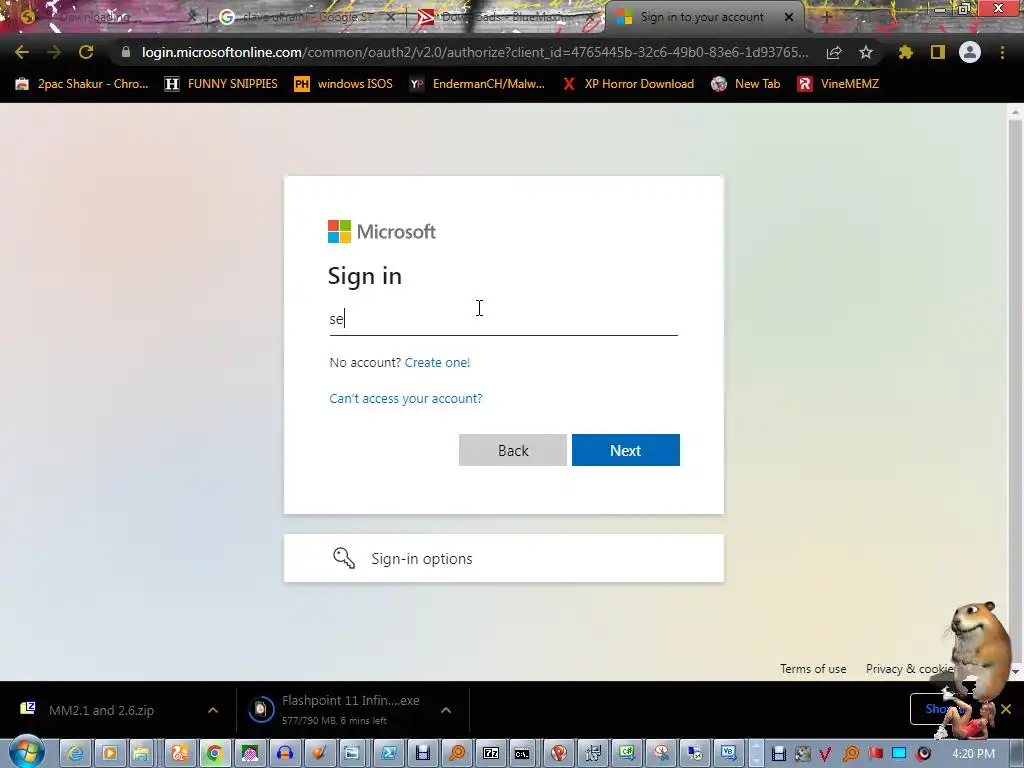The width and height of the screenshot is (1024, 768).
Task: Open the FUNNY SNIPPIES bookmark
Action: tap(221, 84)
